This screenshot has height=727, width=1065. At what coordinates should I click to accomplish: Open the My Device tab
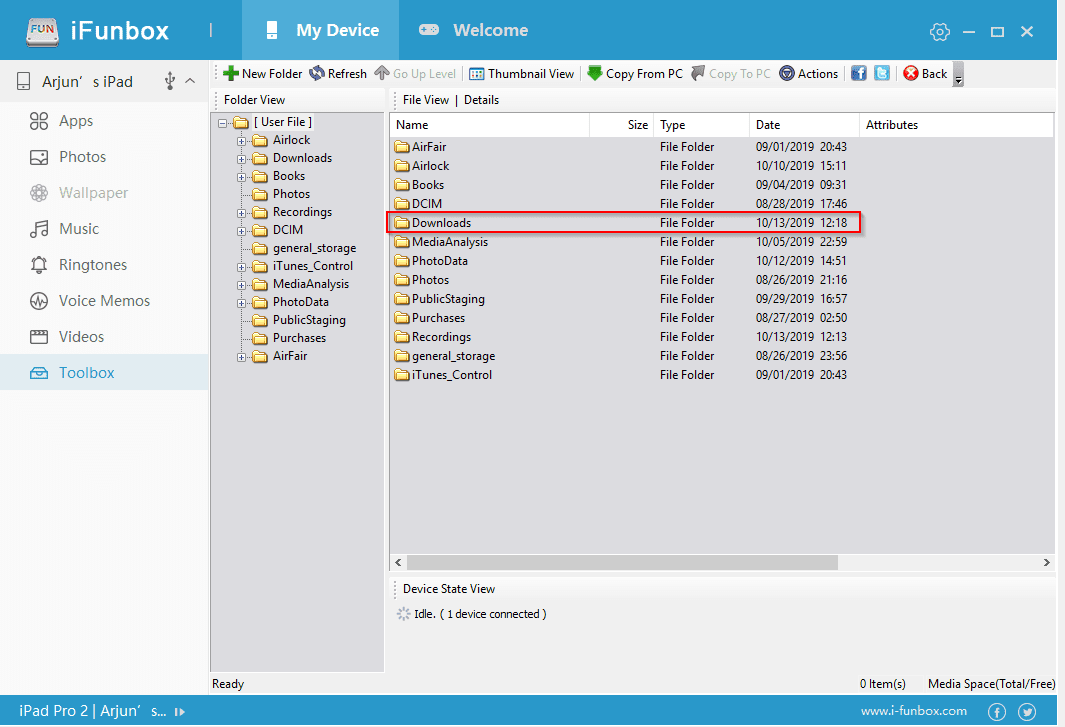[x=321, y=30]
